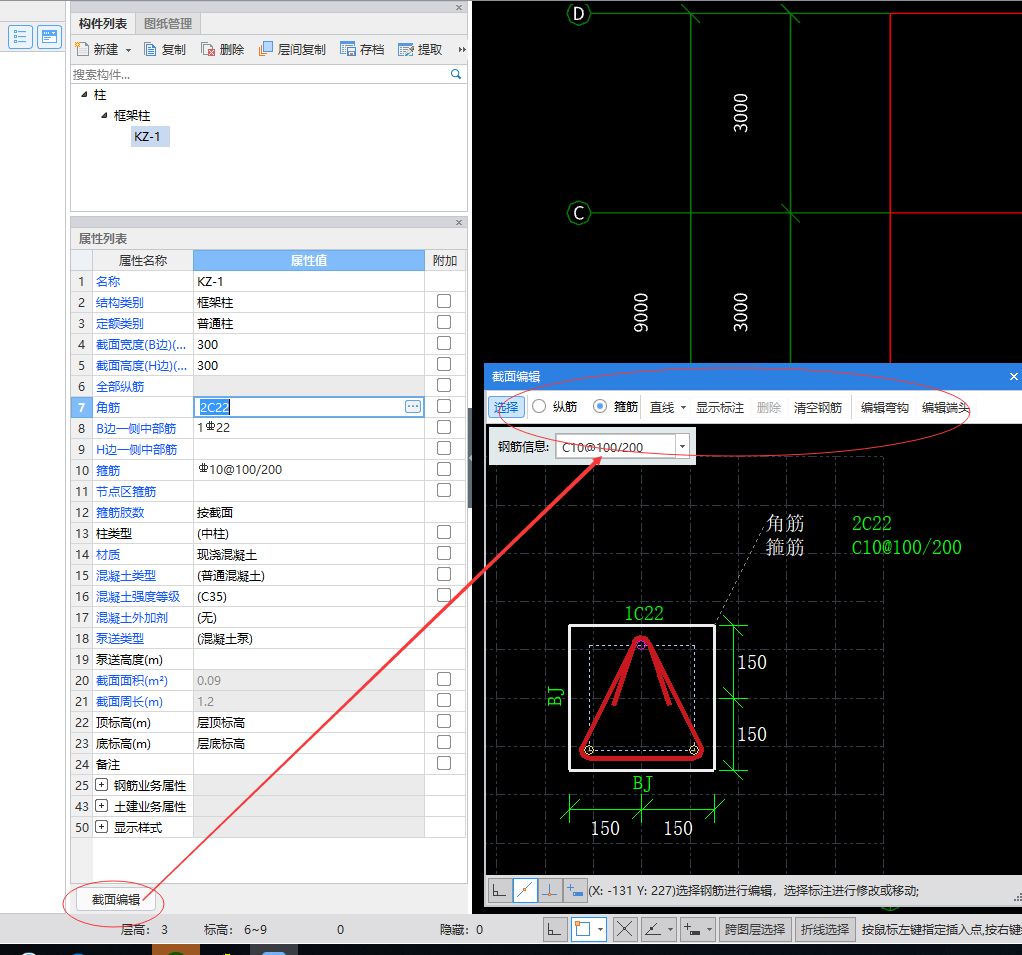
Task: Check the 箍筋 row additional checkbox
Action: click(444, 469)
